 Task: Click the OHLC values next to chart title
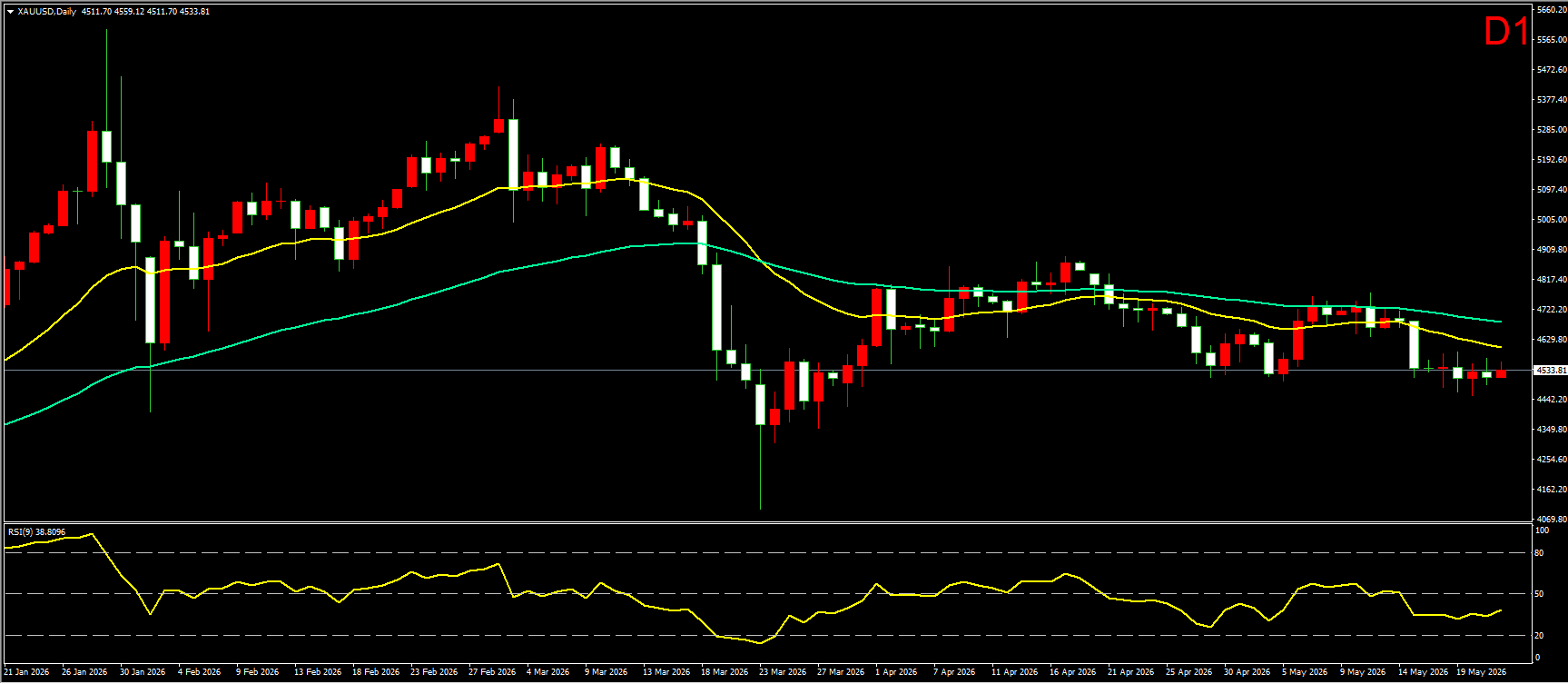click(145, 12)
